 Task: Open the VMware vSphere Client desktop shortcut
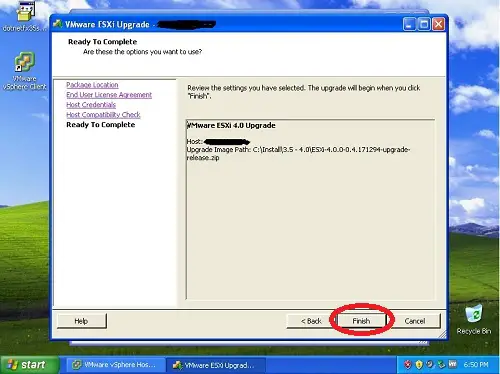pyautogui.click(x=24, y=71)
